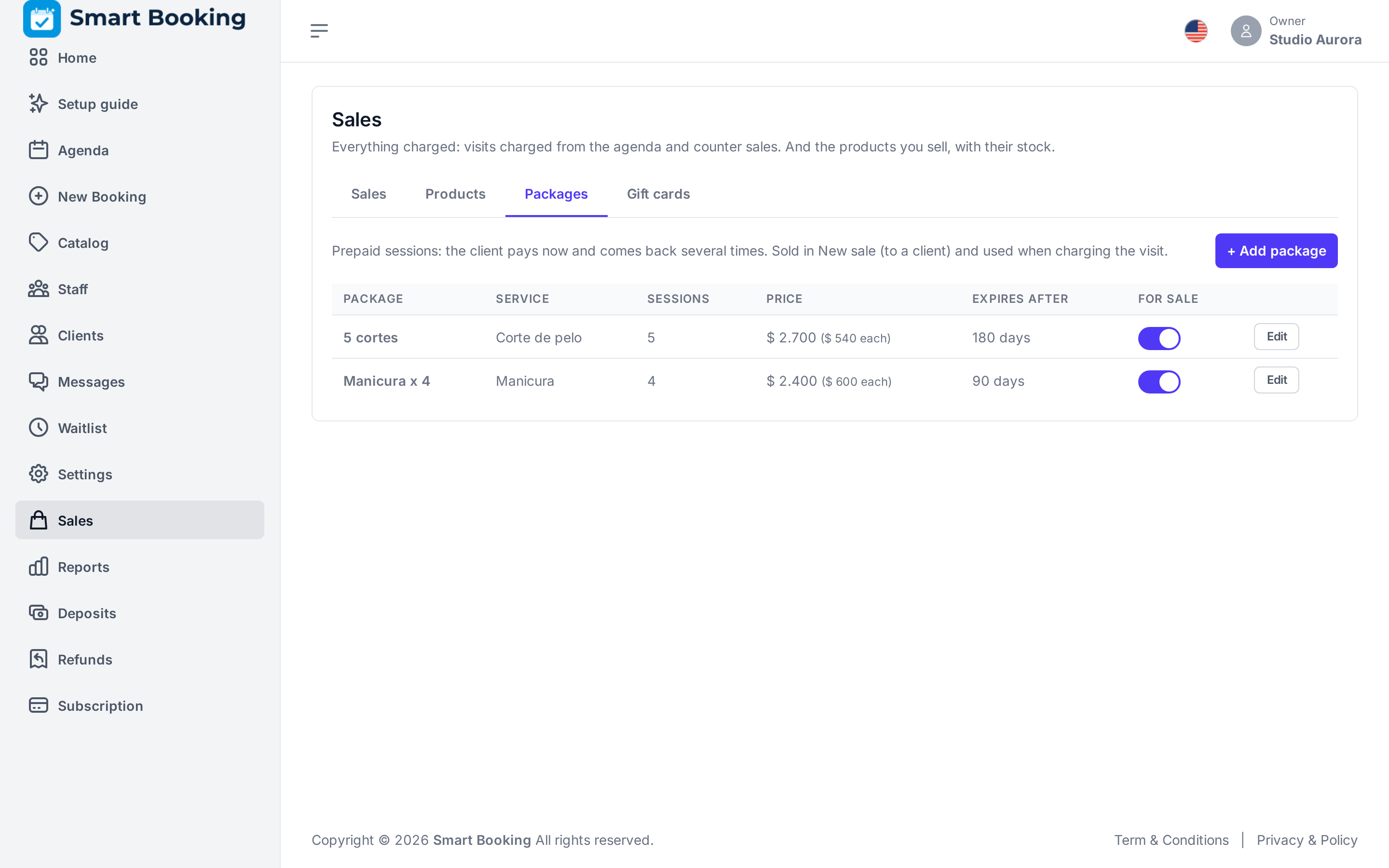Switch to the Gift cards tab
Screen dimensions: 1389x868
[658, 194]
